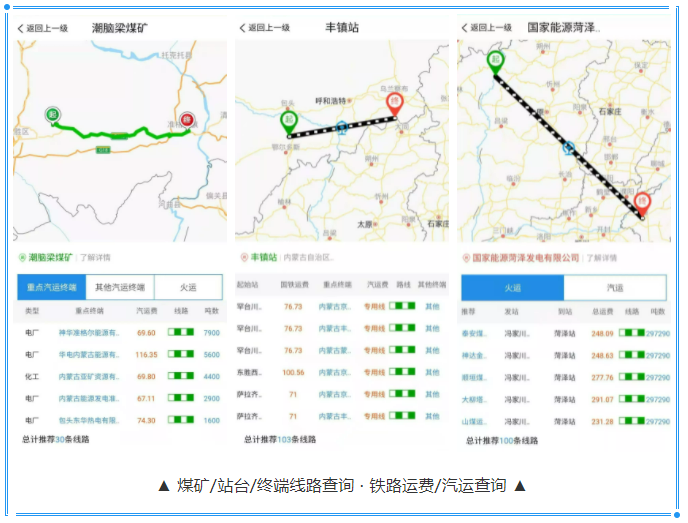Open 了解详情 link beside 潮脑梁煤矿
Viewport: 688px width, 523px height.
tap(96, 257)
